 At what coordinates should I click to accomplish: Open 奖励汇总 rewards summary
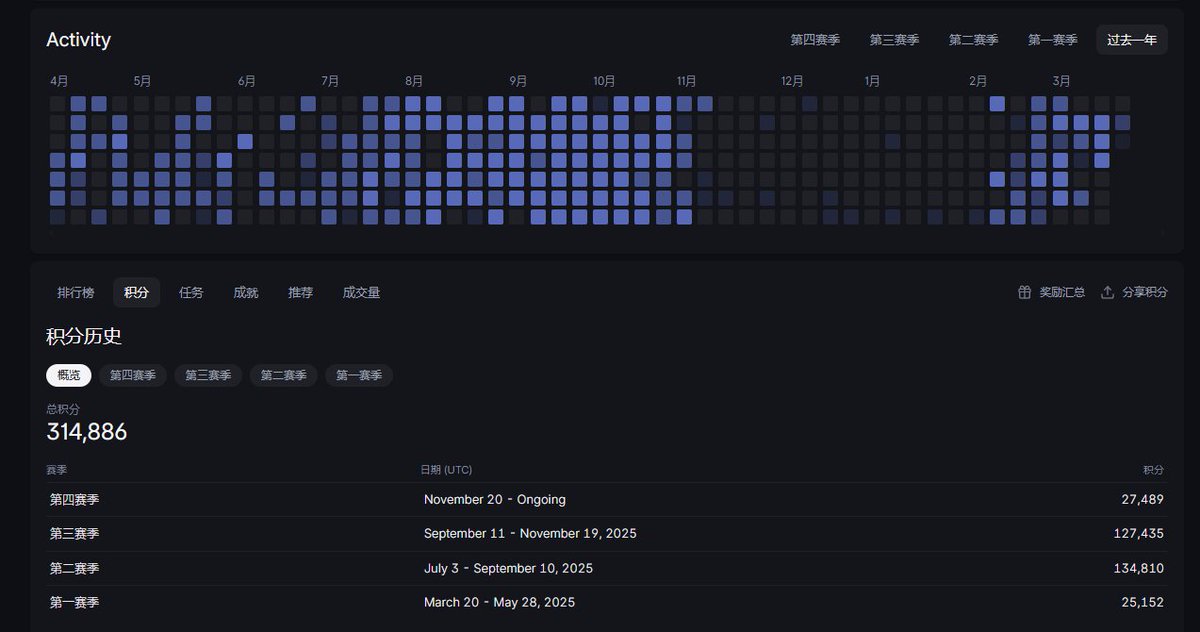[1051, 292]
